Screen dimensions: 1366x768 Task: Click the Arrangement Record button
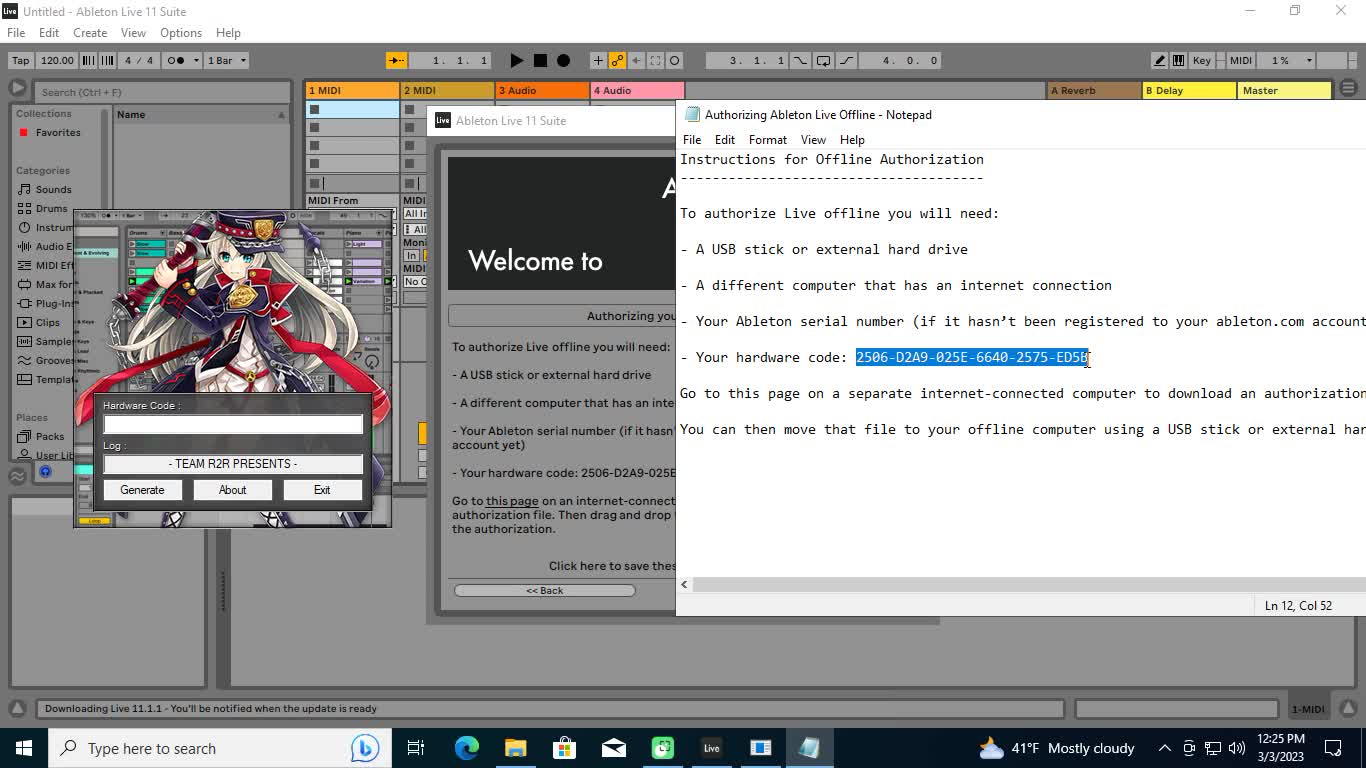point(563,60)
